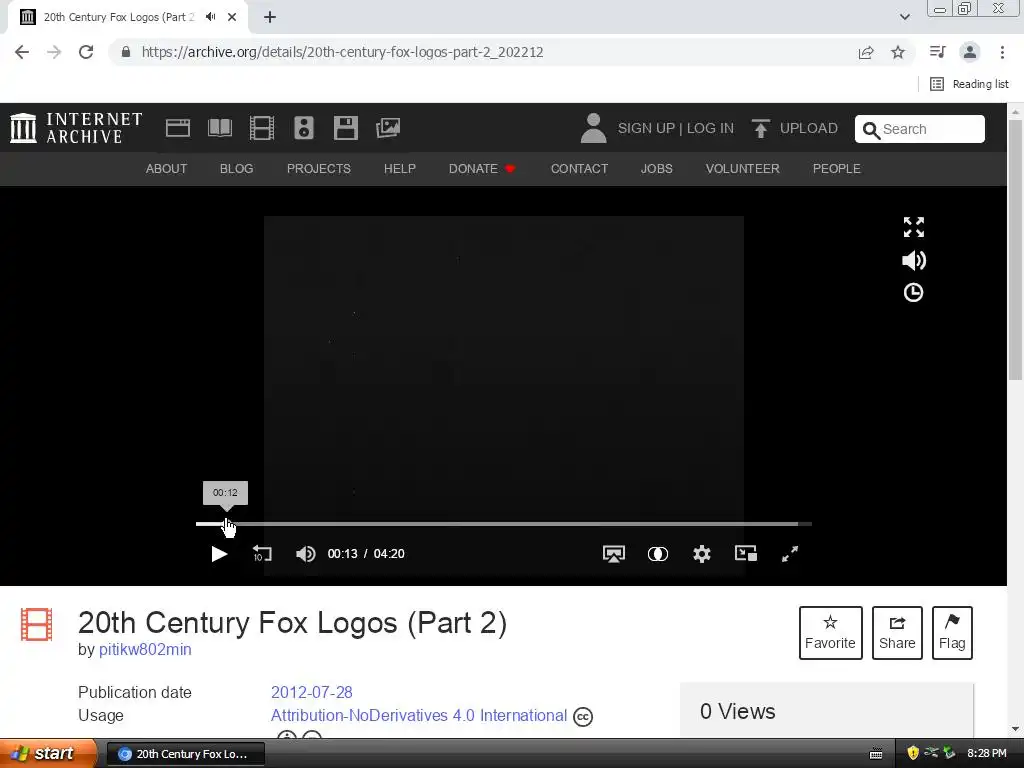
Task: Open the Software (floppy disk) section icon
Action: 345,128
